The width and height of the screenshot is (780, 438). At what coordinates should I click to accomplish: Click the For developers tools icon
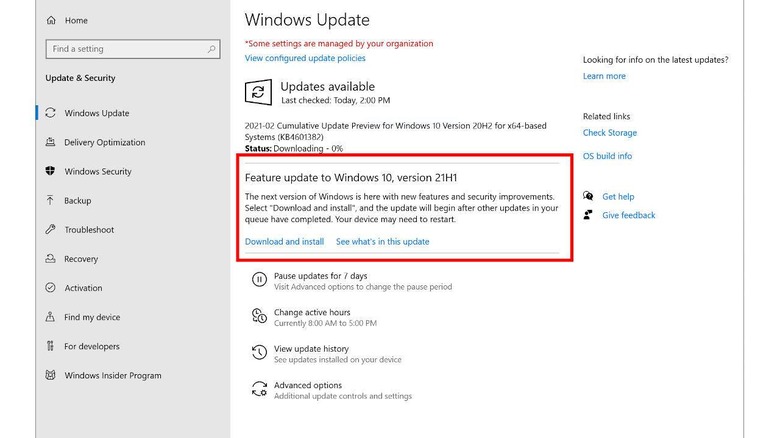(50, 346)
